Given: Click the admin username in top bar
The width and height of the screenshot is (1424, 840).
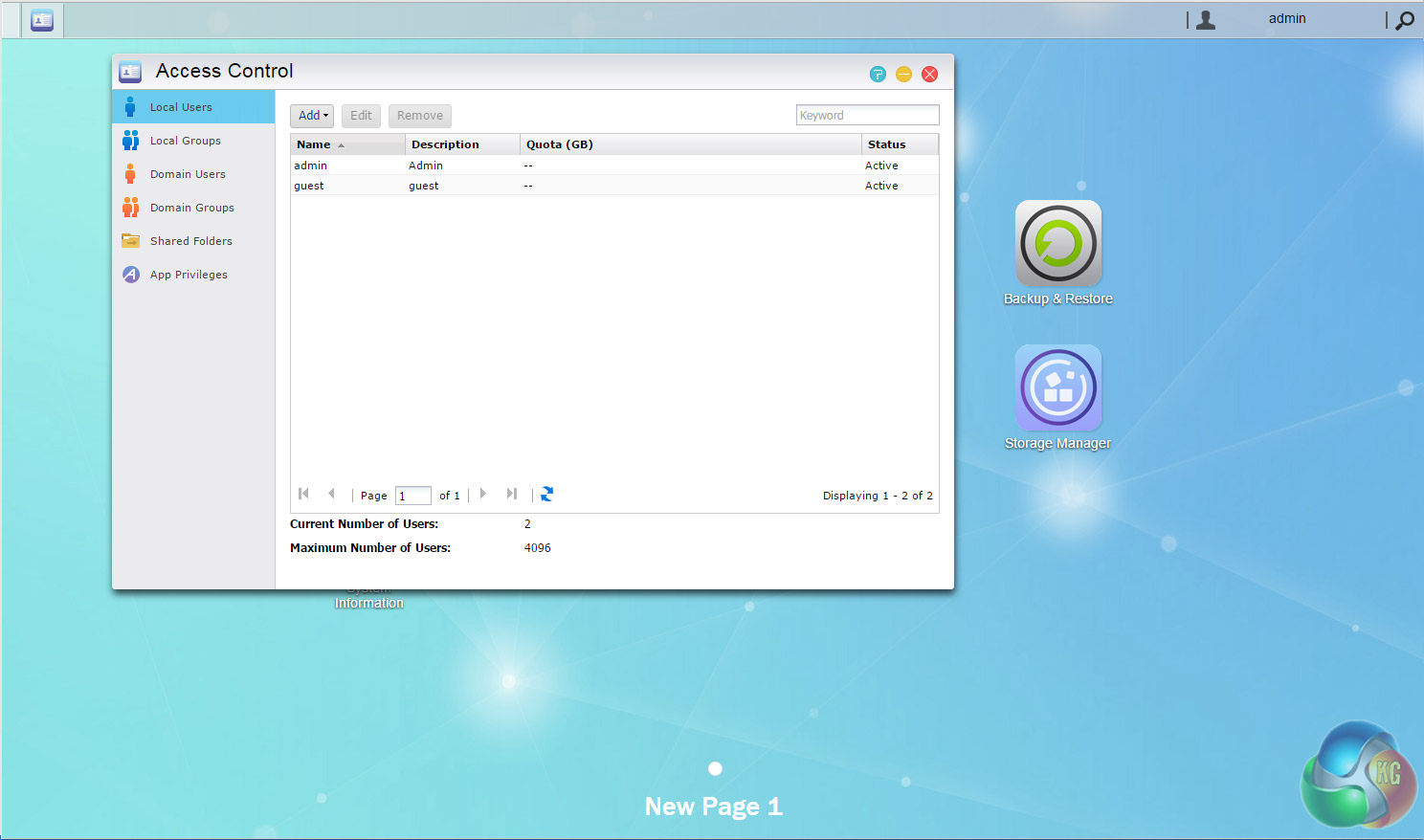Looking at the screenshot, I should 1287,18.
